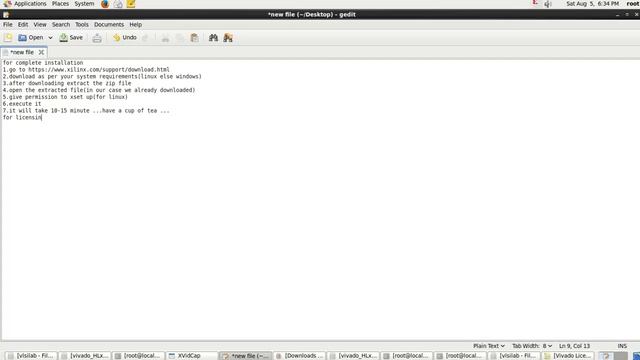Click the second workspace switcher cell
The height and width of the screenshot is (360, 640).
click(x=620, y=356)
